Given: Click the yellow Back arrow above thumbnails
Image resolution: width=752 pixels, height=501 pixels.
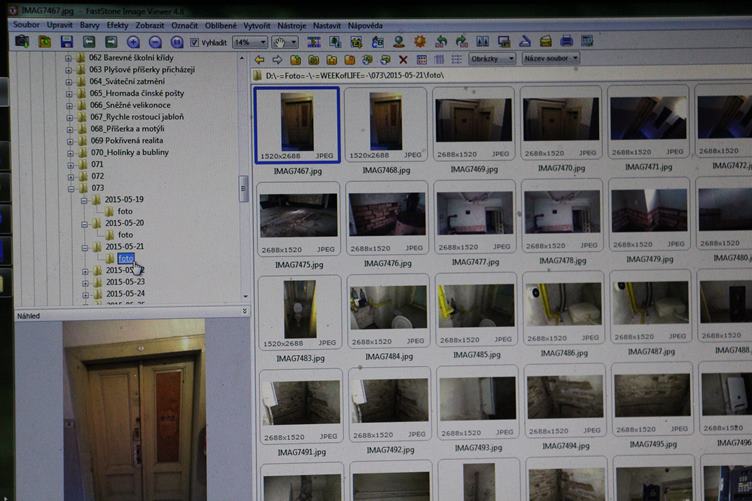Looking at the screenshot, I should click(259, 59).
